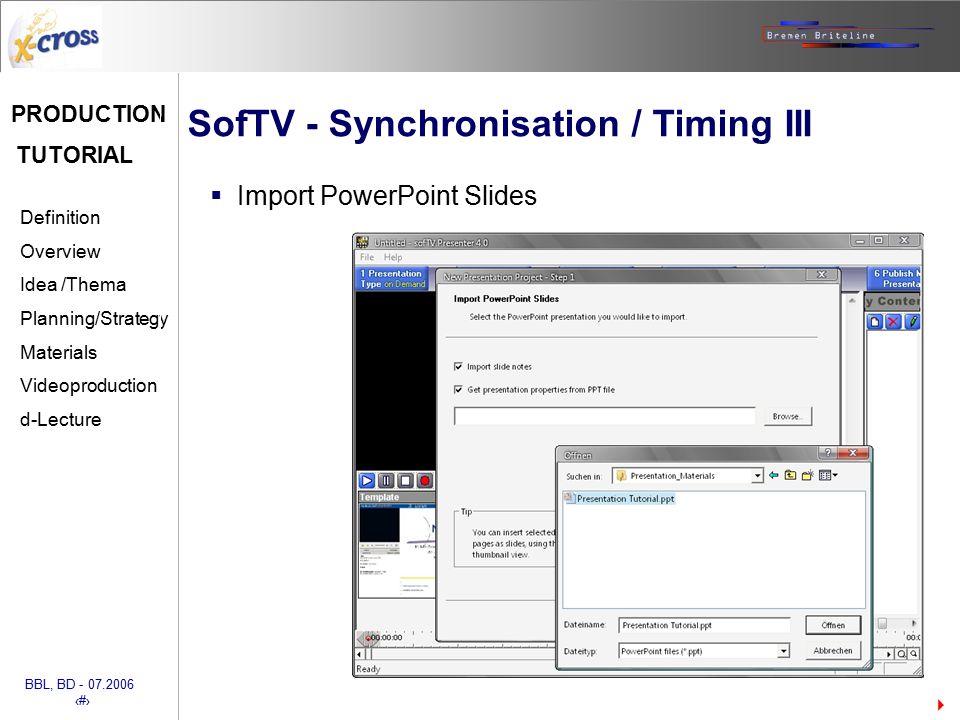Click the red Record button
This screenshot has width=960, height=720.
pos(424,481)
